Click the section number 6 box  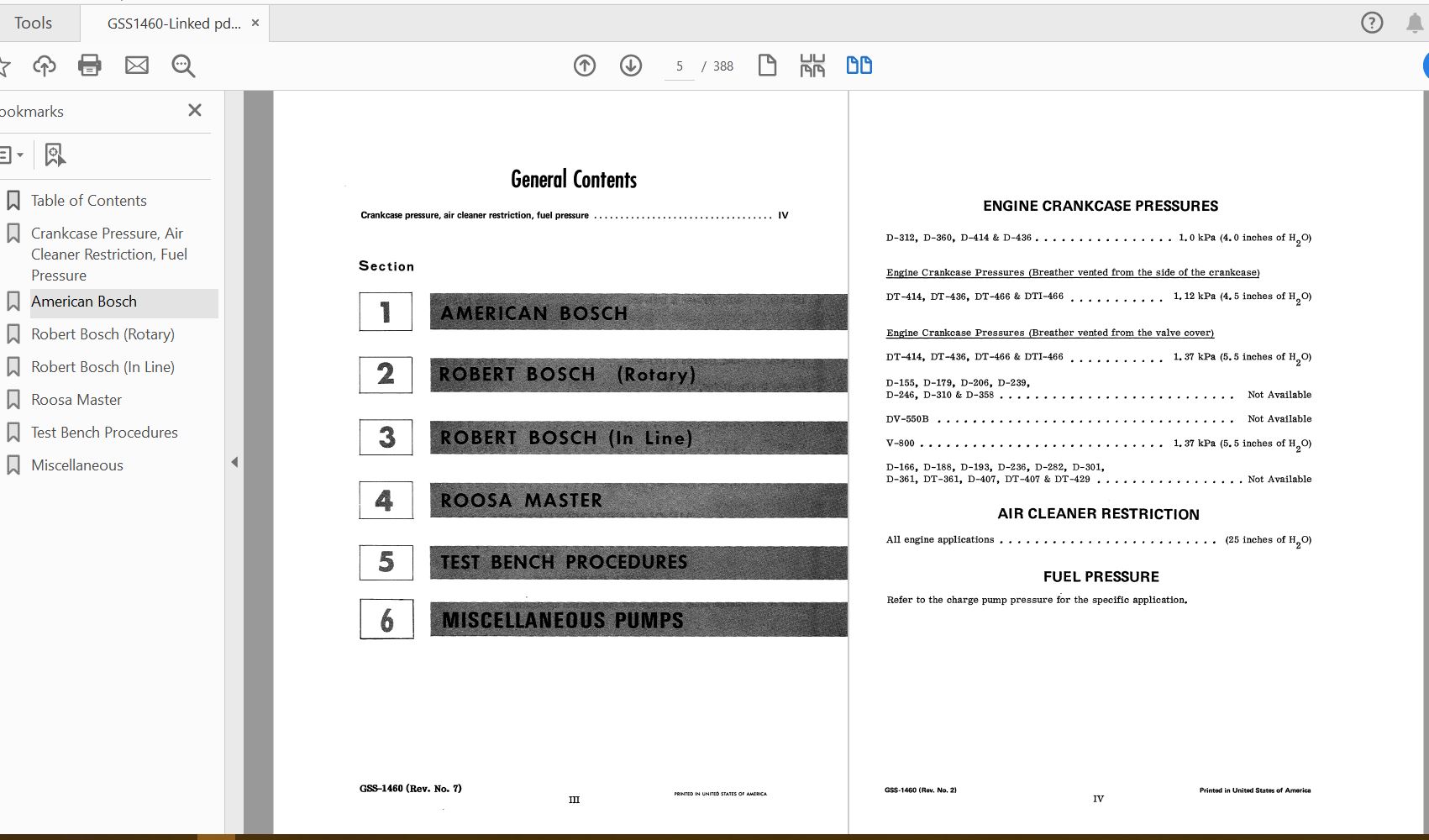pos(386,619)
